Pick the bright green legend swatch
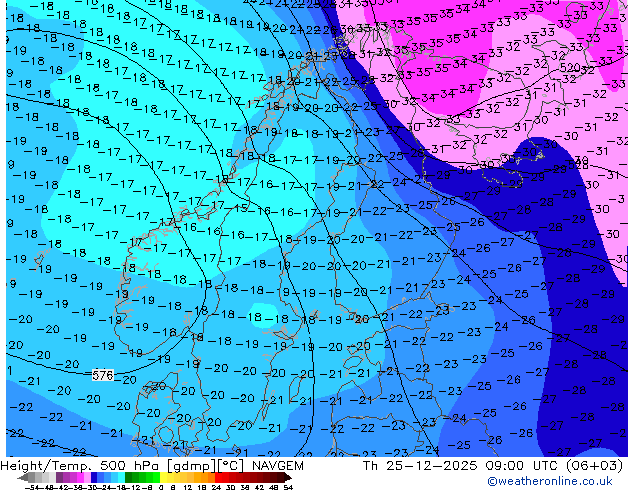634x490 pixels. tap(156, 477)
